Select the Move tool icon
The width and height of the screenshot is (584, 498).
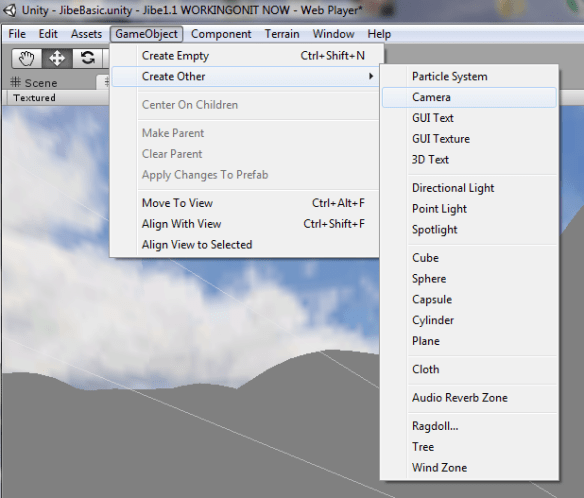pyautogui.click(x=57, y=58)
